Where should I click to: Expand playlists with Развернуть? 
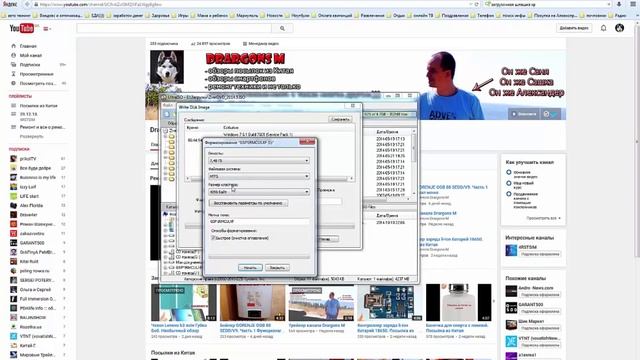click(x=31, y=136)
